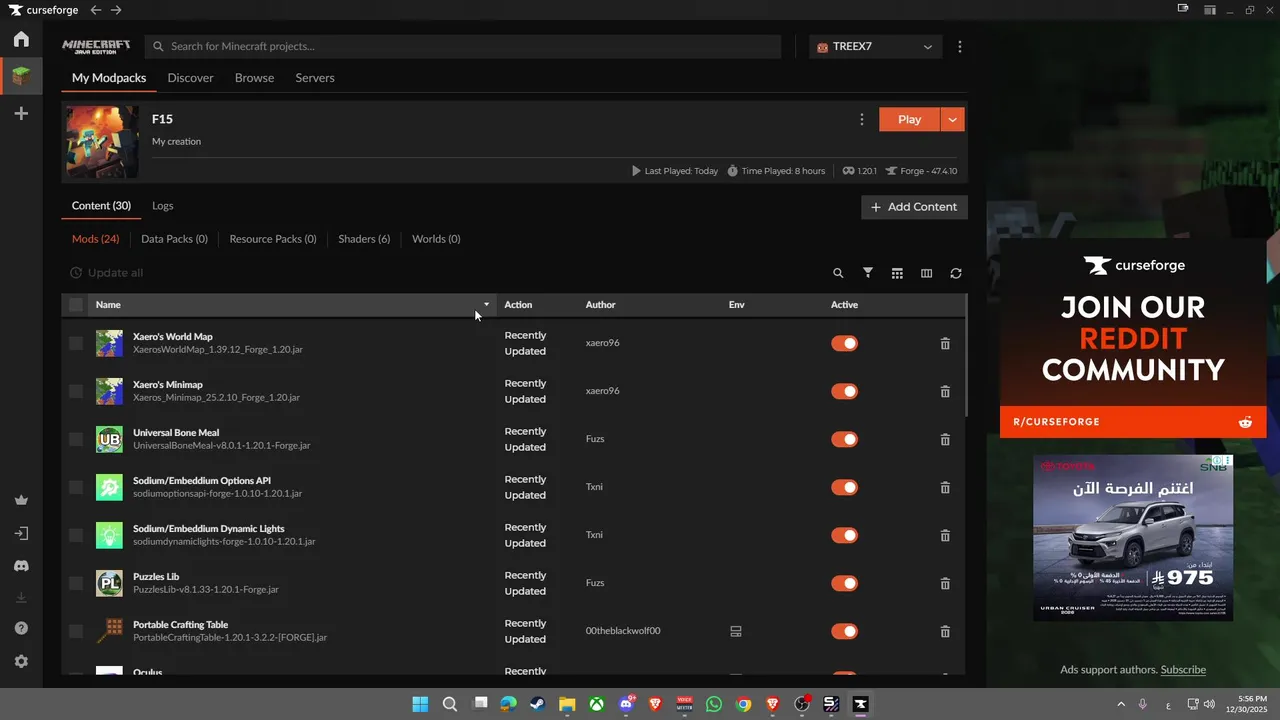The width and height of the screenshot is (1280, 720).
Task: Select the Resource Packs (0) tab
Action: click(x=273, y=239)
